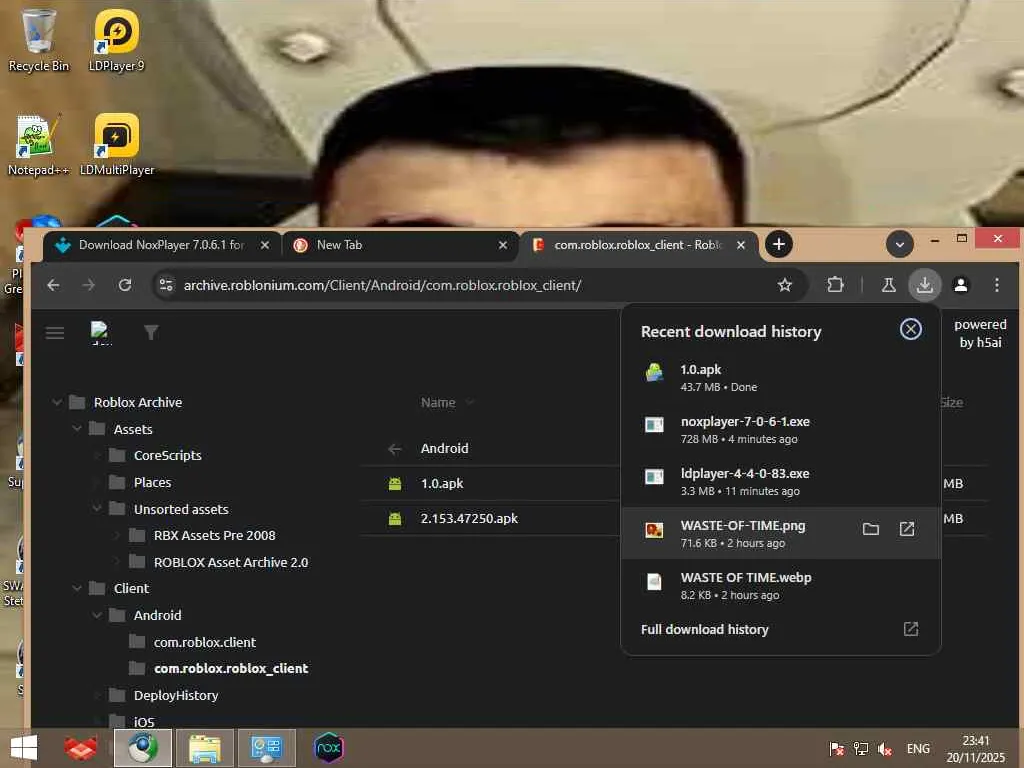
Task: Close the Recent download history popup
Action: pos(910,329)
